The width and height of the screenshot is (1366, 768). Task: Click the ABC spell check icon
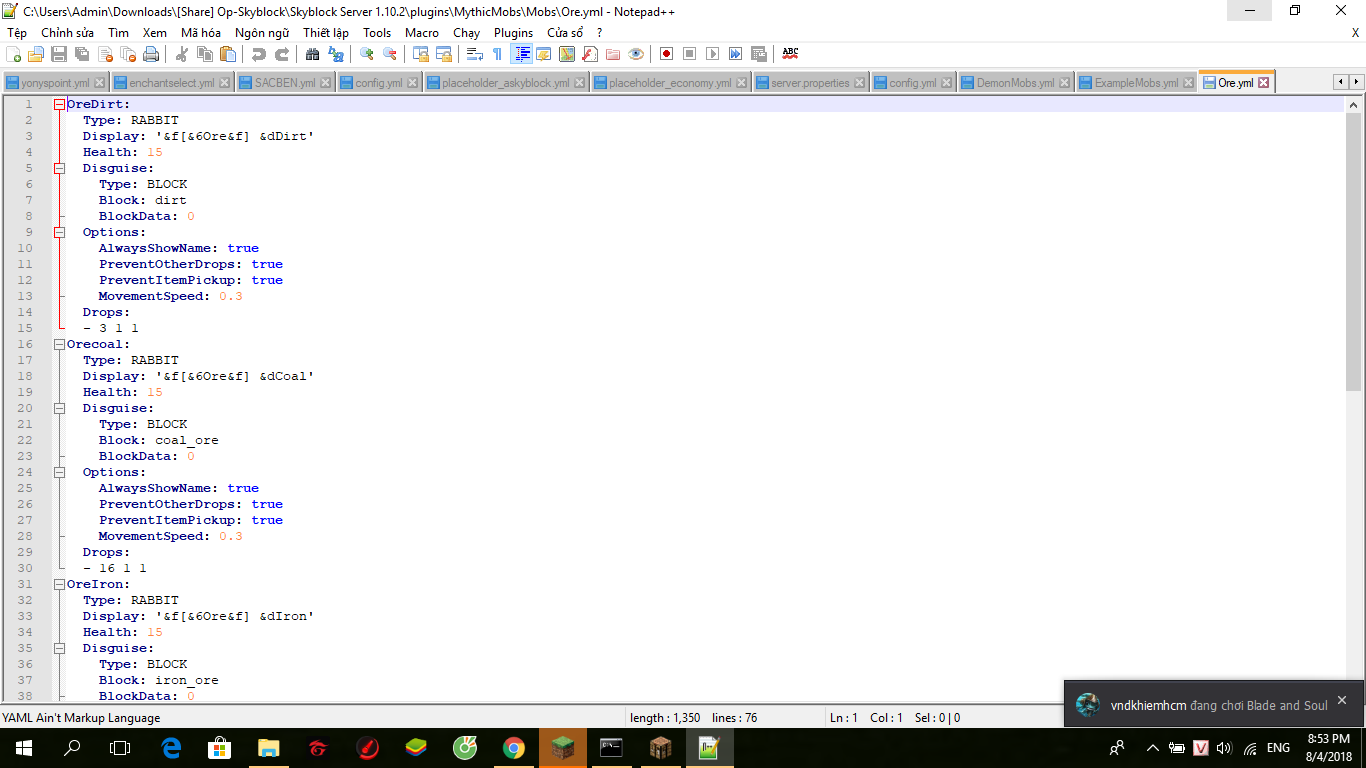click(x=790, y=54)
